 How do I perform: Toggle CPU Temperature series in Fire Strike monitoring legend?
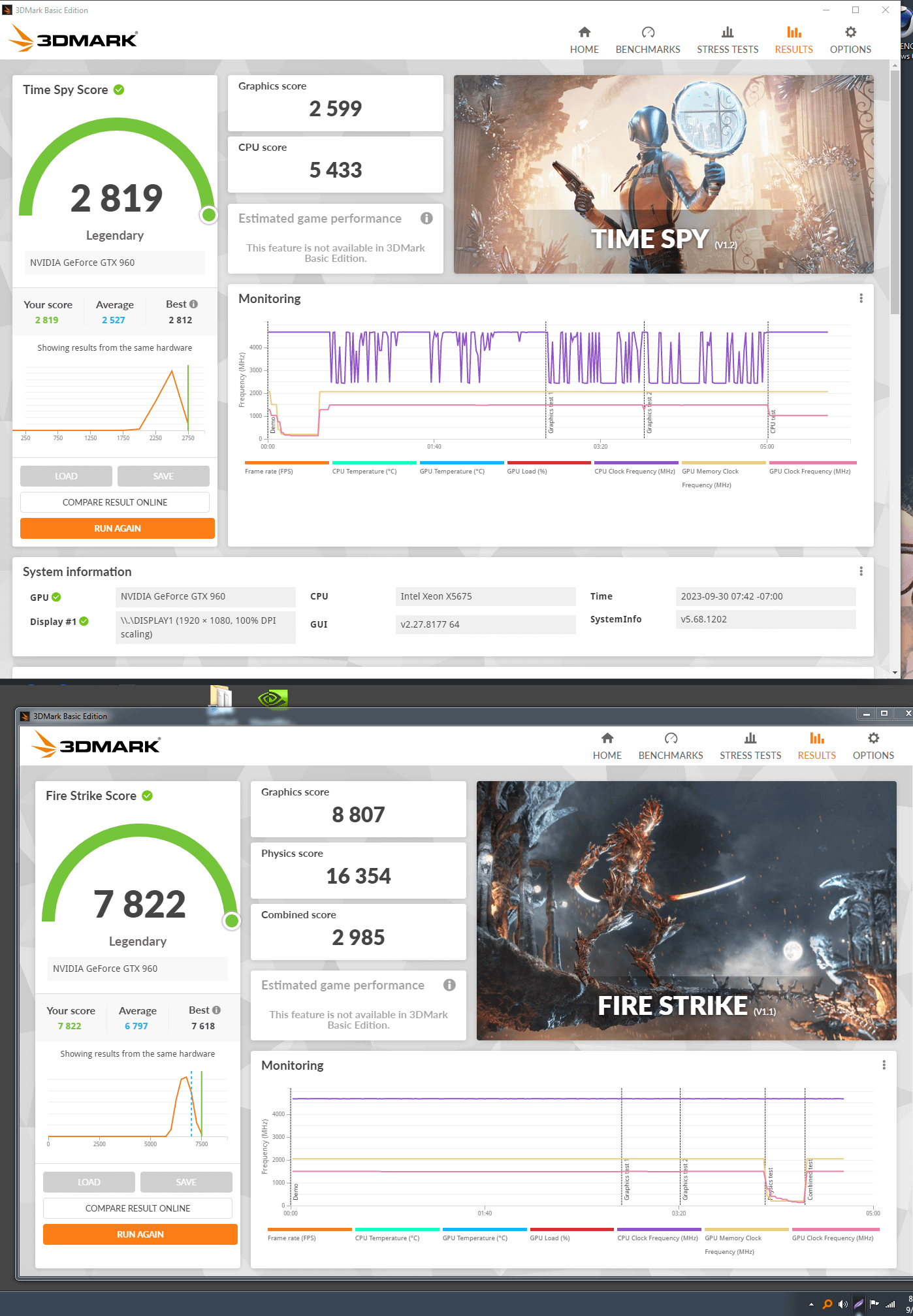pos(397,1234)
